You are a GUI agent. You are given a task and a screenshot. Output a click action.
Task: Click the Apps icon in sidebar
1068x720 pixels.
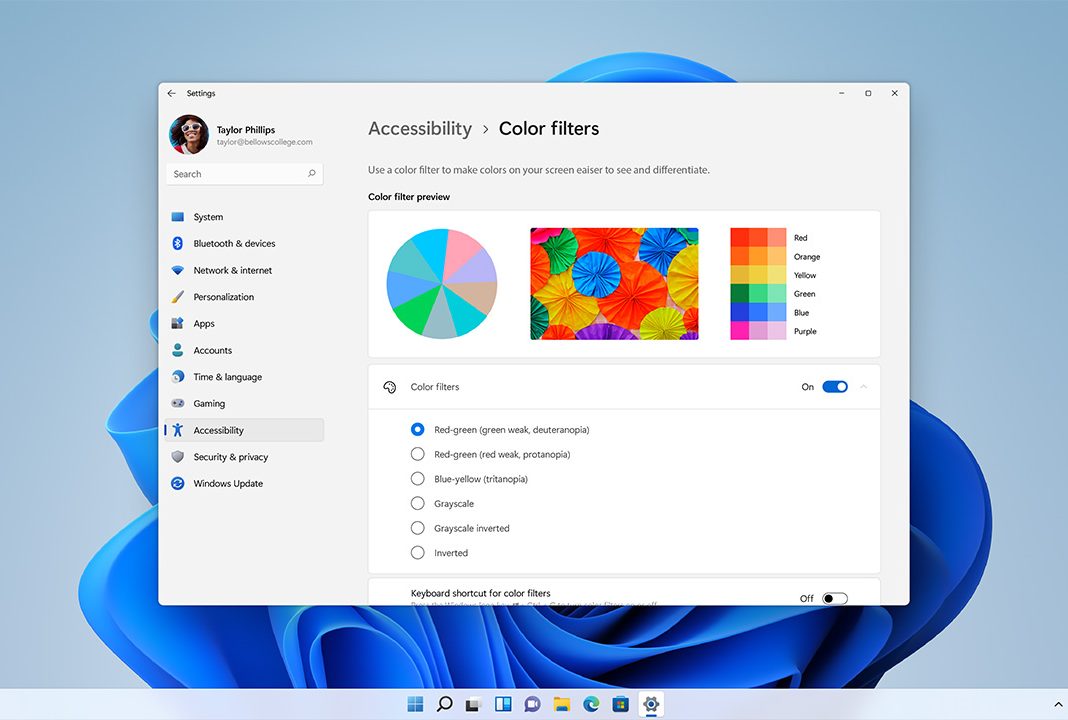click(x=178, y=324)
